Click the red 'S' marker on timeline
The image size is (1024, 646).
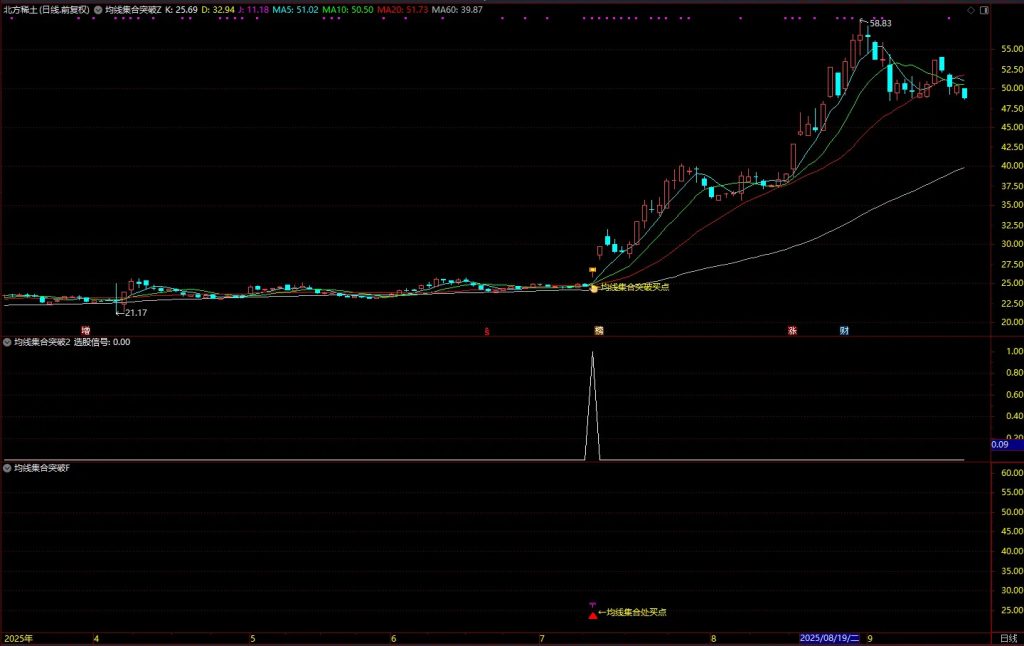pyautogui.click(x=487, y=330)
